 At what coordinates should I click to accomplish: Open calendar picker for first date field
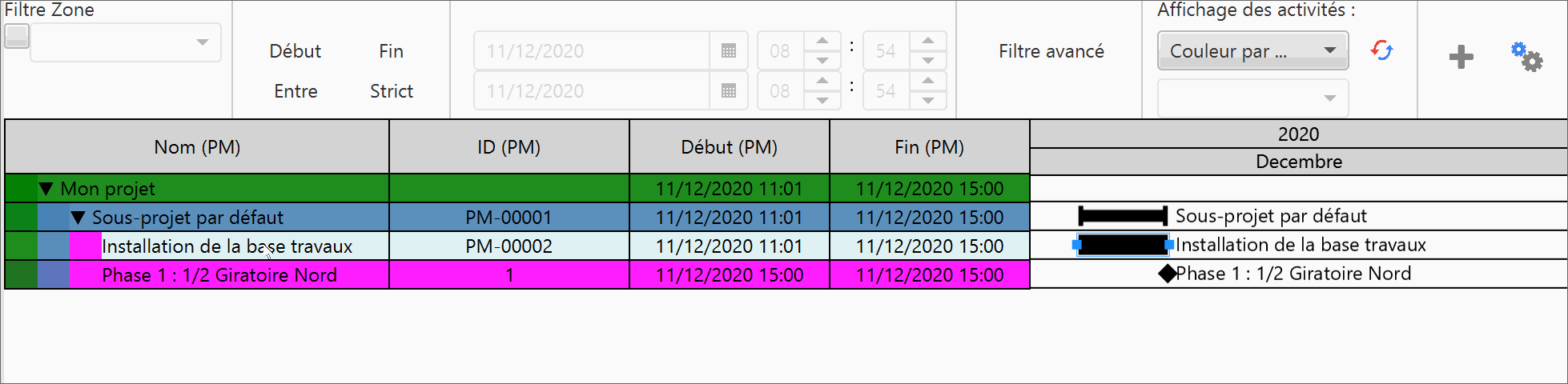pyautogui.click(x=728, y=51)
